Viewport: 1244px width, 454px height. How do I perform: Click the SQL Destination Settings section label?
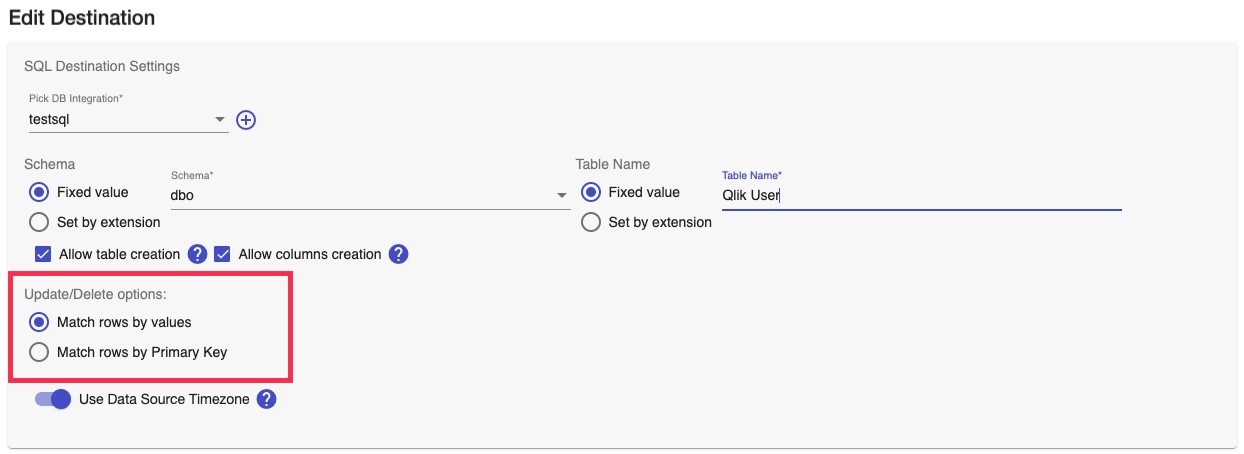click(102, 67)
